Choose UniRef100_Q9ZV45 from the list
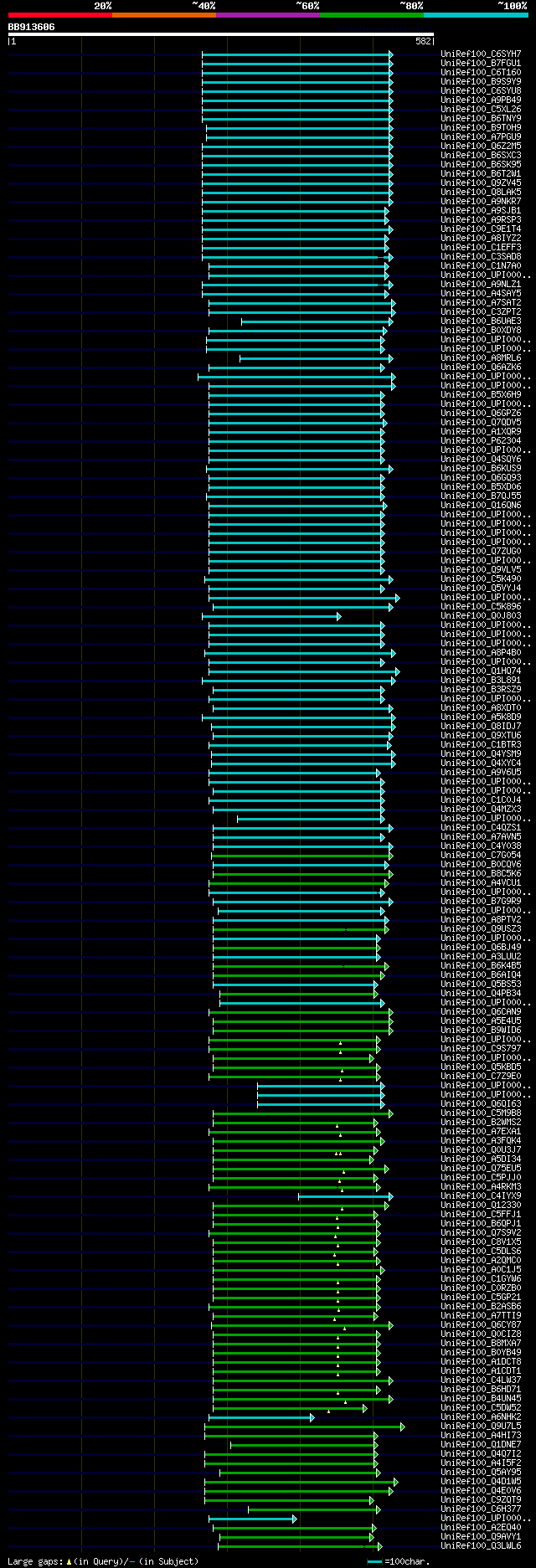 point(481,183)
